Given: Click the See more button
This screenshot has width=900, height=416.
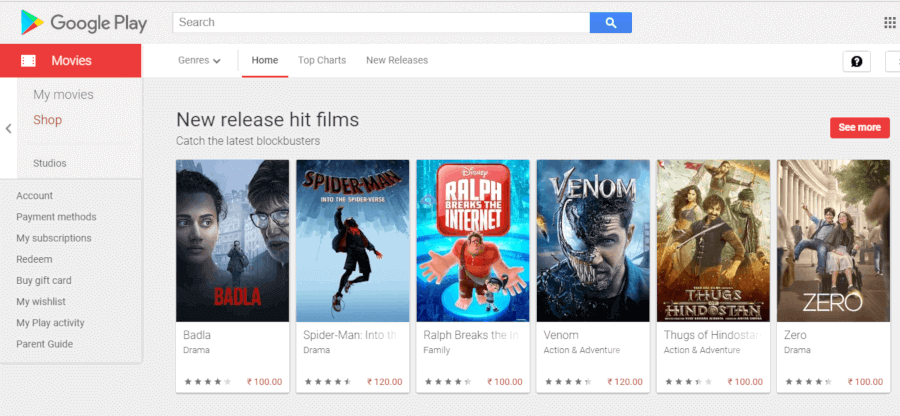Looking at the screenshot, I should 859,127.
